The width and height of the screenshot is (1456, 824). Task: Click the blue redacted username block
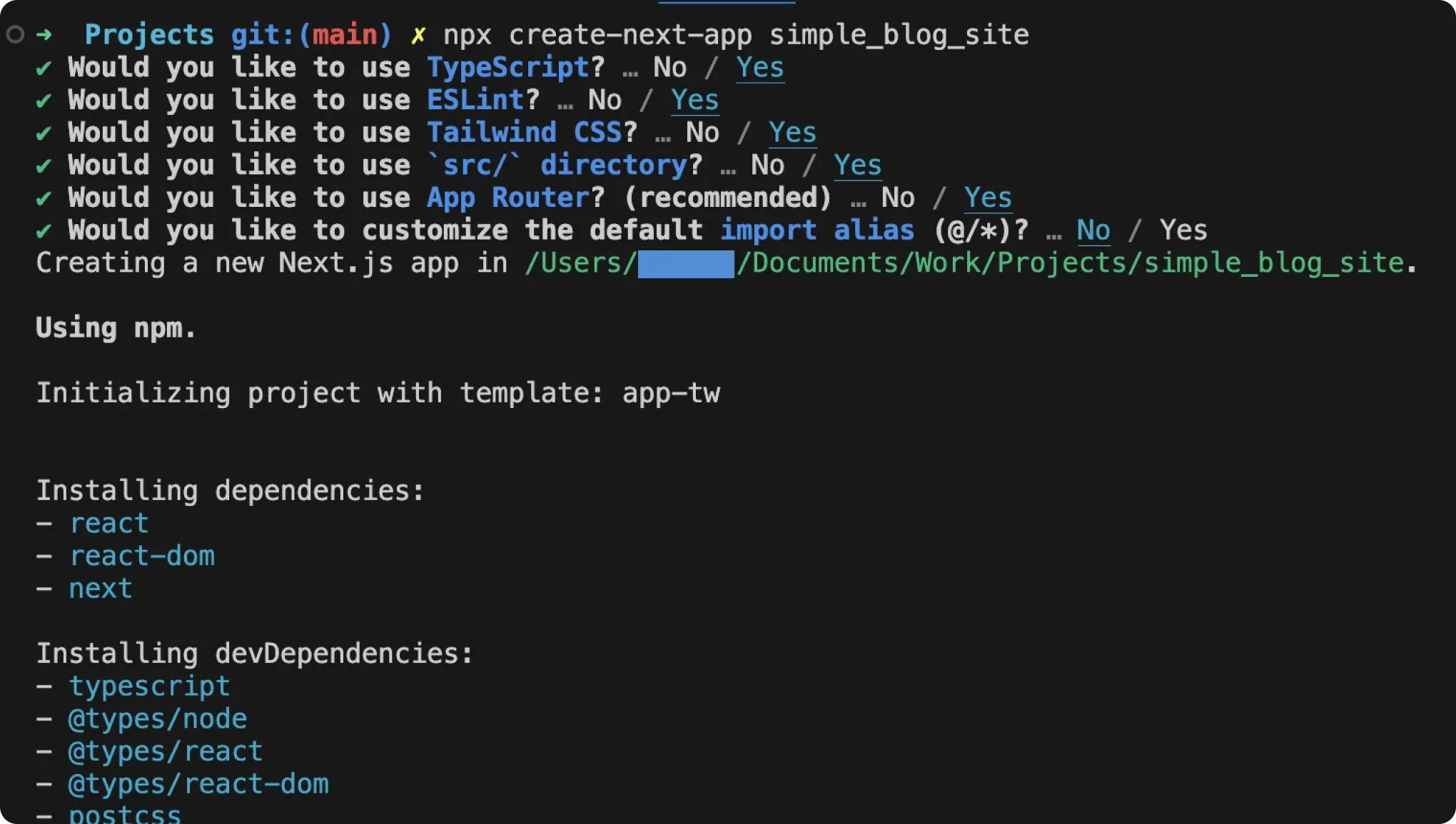click(x=685, y=263)
